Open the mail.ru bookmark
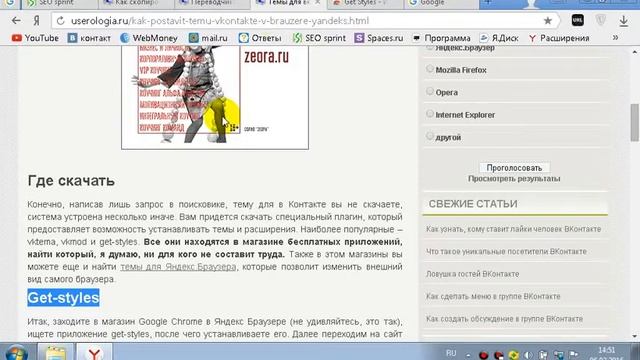640x360 pixels. coord(208,38)
